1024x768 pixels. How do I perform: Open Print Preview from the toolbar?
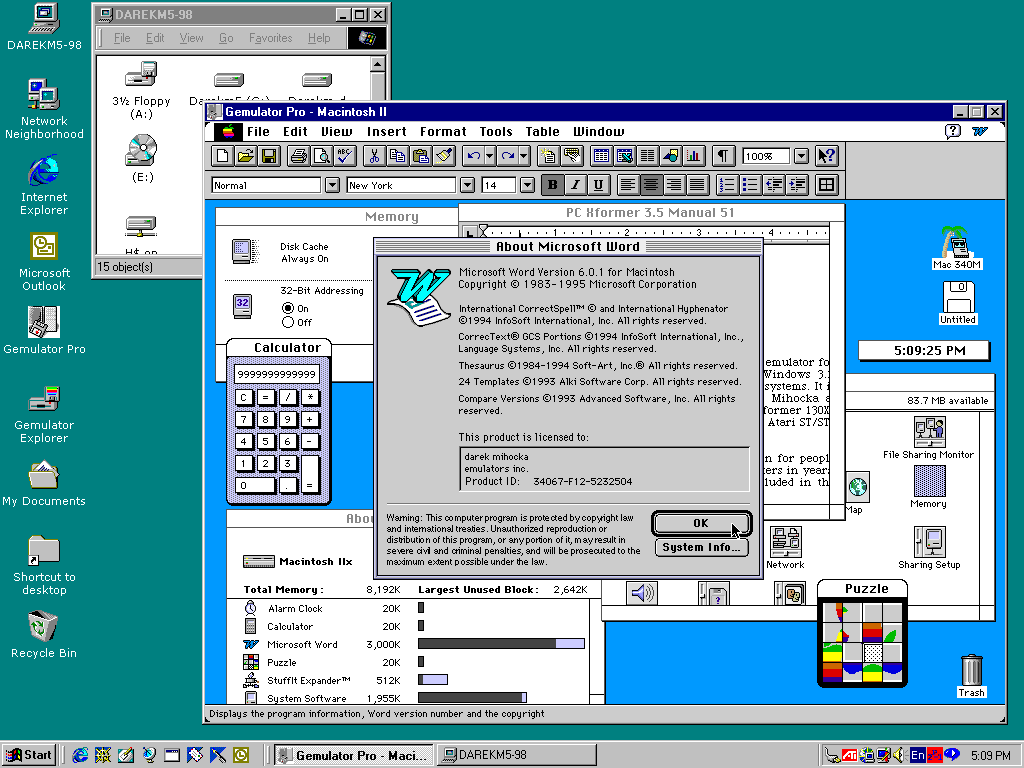pos(322,156)
